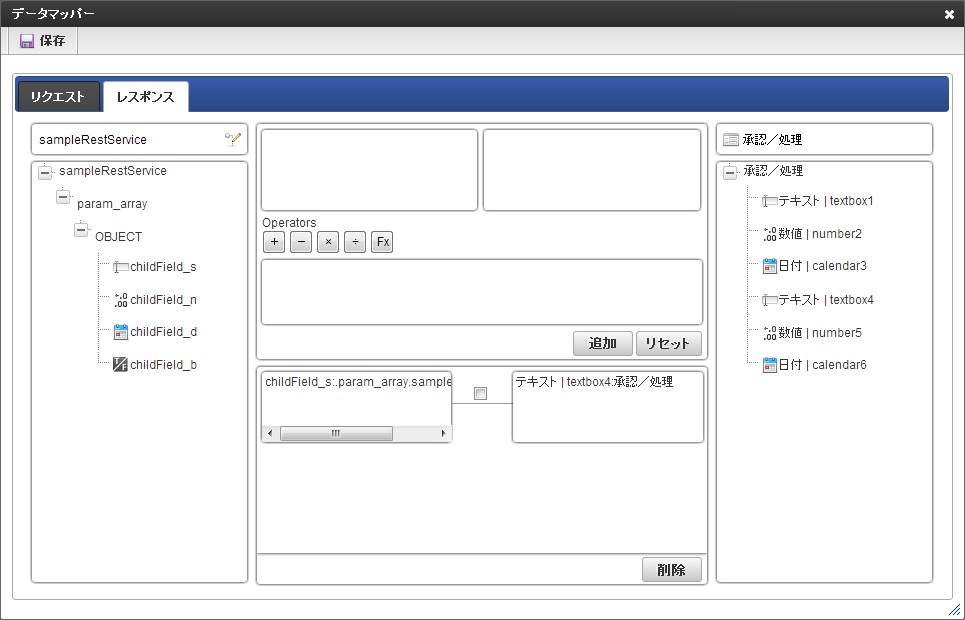The width and height of the screenshot is (965, 620).
Task: Click the multiply operator button
Action: 328,242
